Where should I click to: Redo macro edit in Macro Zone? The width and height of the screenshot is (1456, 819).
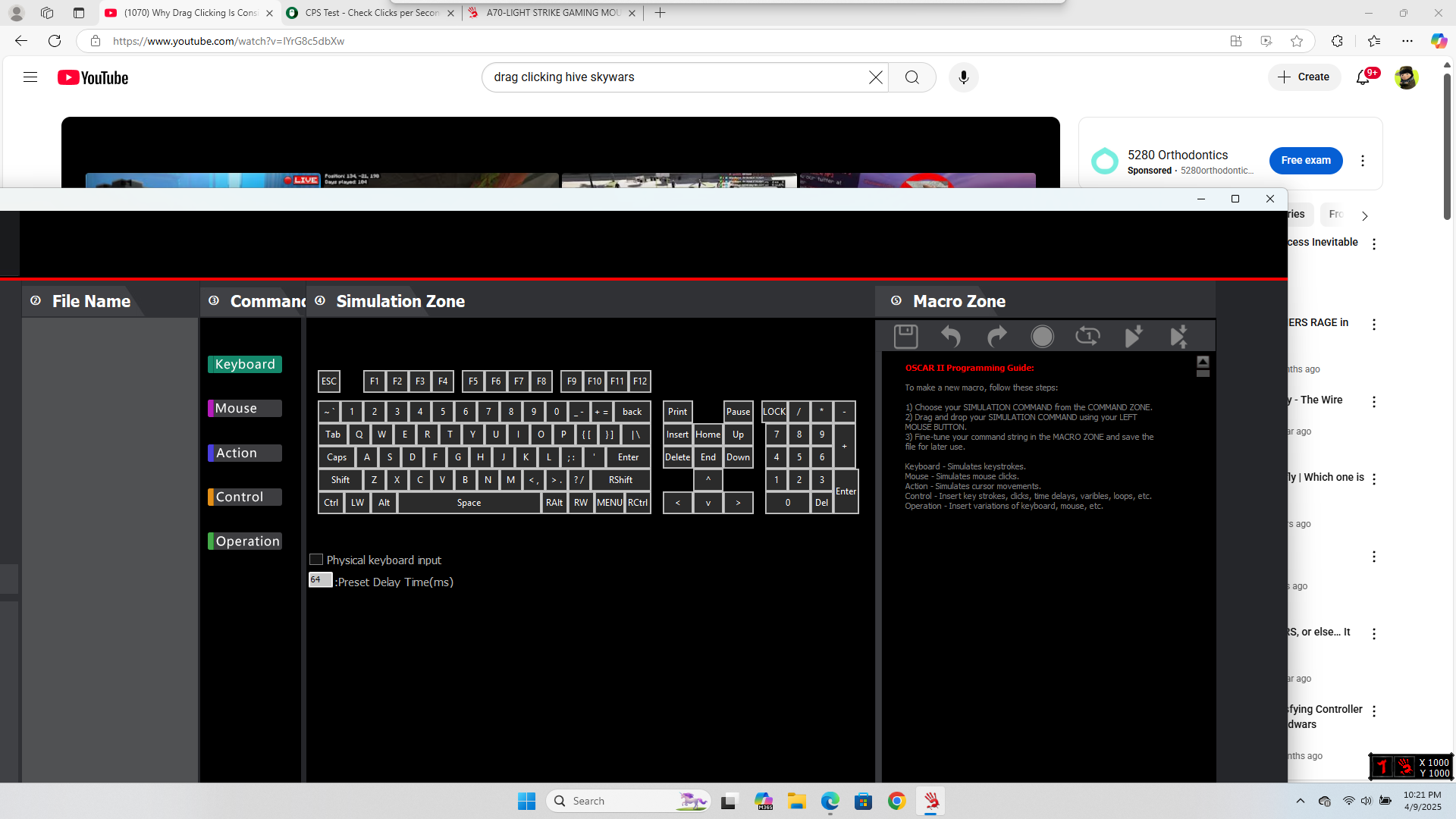(996, 336)
